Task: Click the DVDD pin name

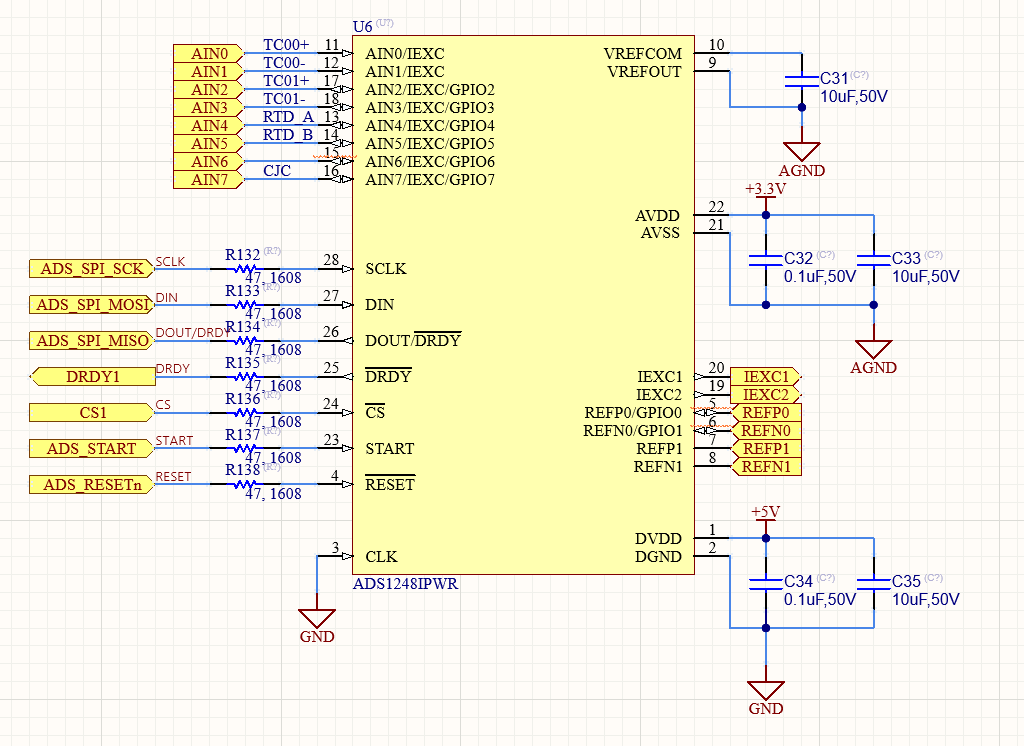Action: 658,539
